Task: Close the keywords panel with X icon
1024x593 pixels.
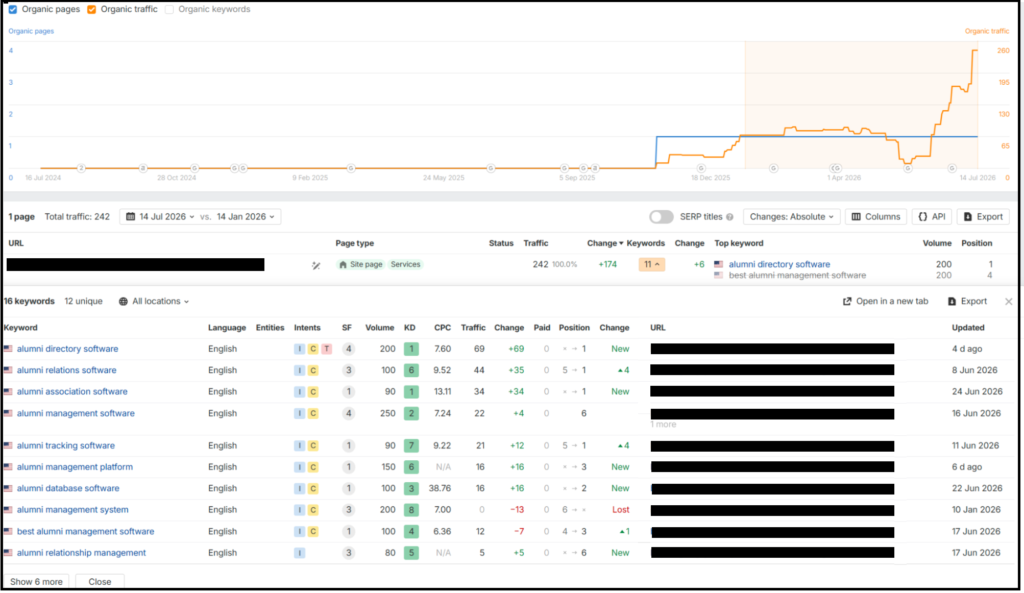Action: tap(1008, 301)
